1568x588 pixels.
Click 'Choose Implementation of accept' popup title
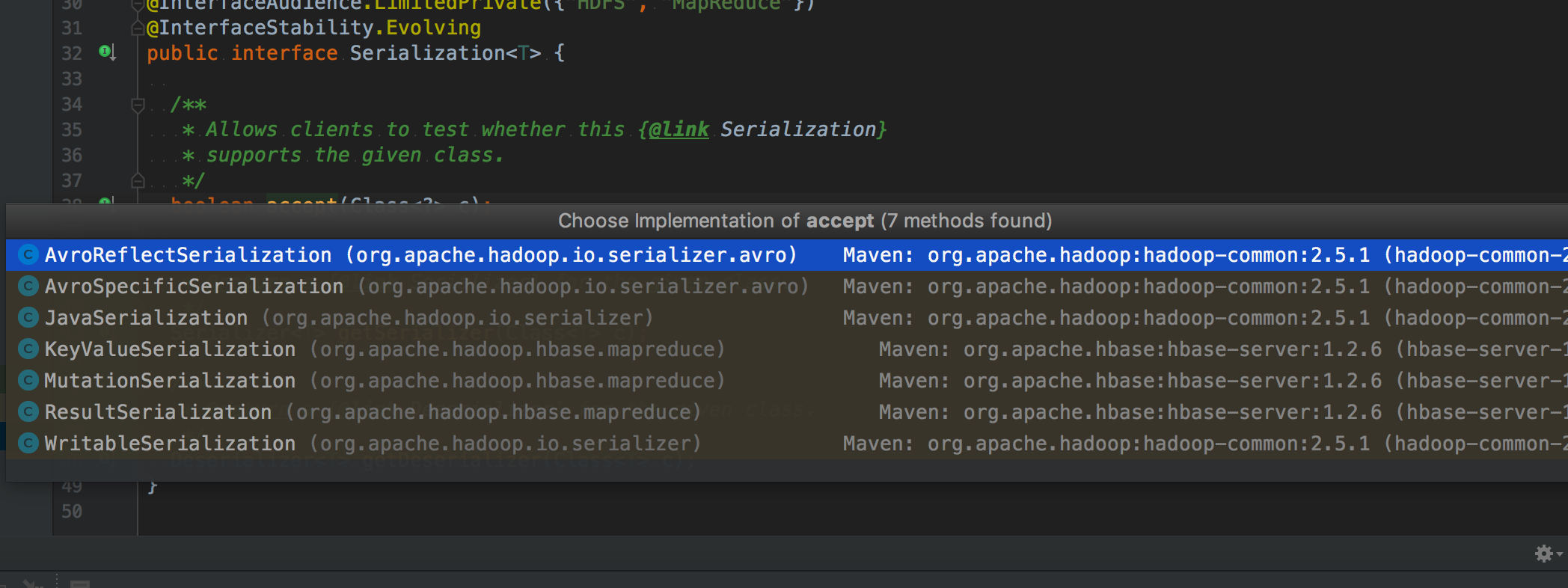click(805, 221)
